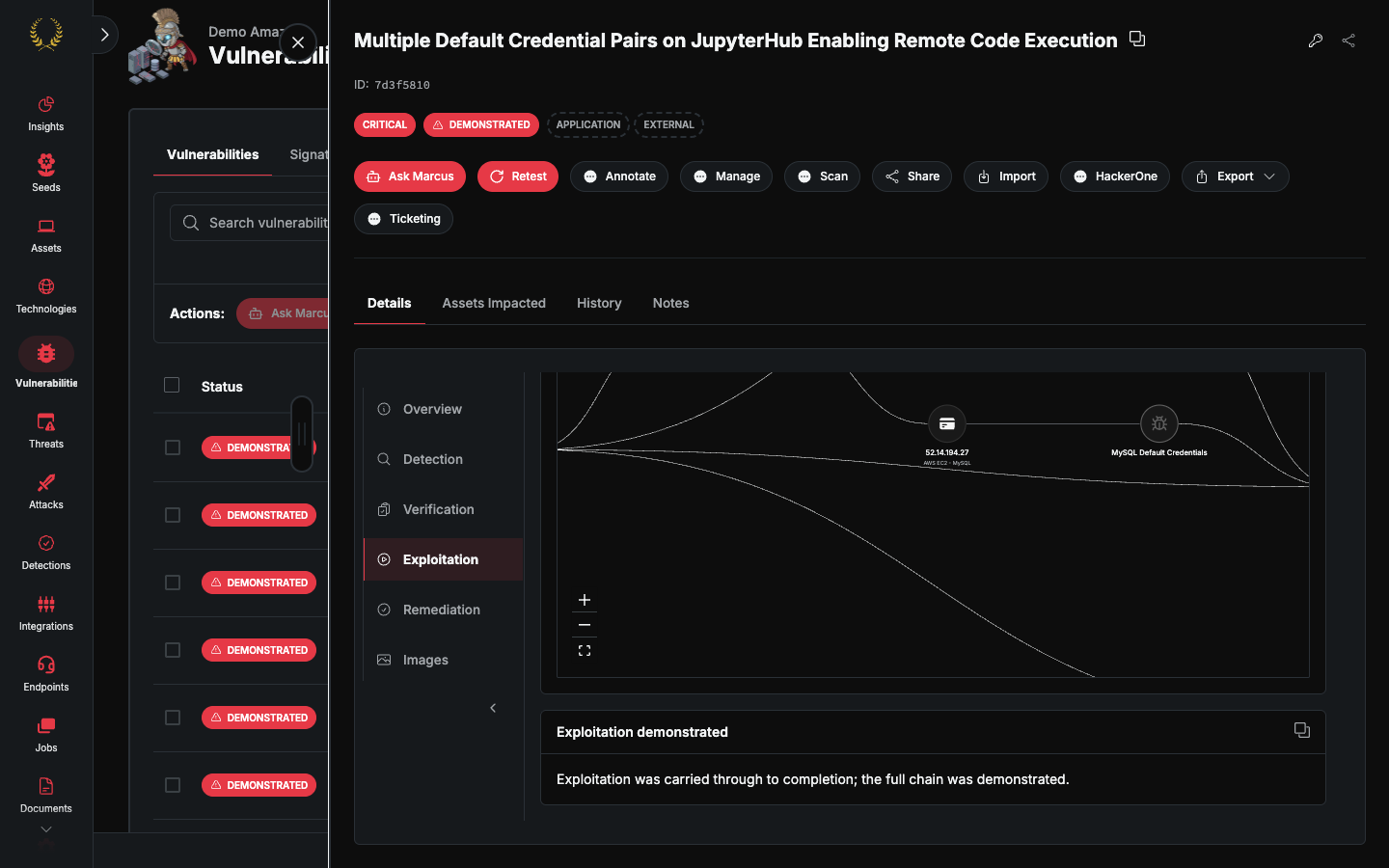Open the Export dropdown
Image resolution: width=1389 pixels, height=868 pixels.
(1235, 176)
